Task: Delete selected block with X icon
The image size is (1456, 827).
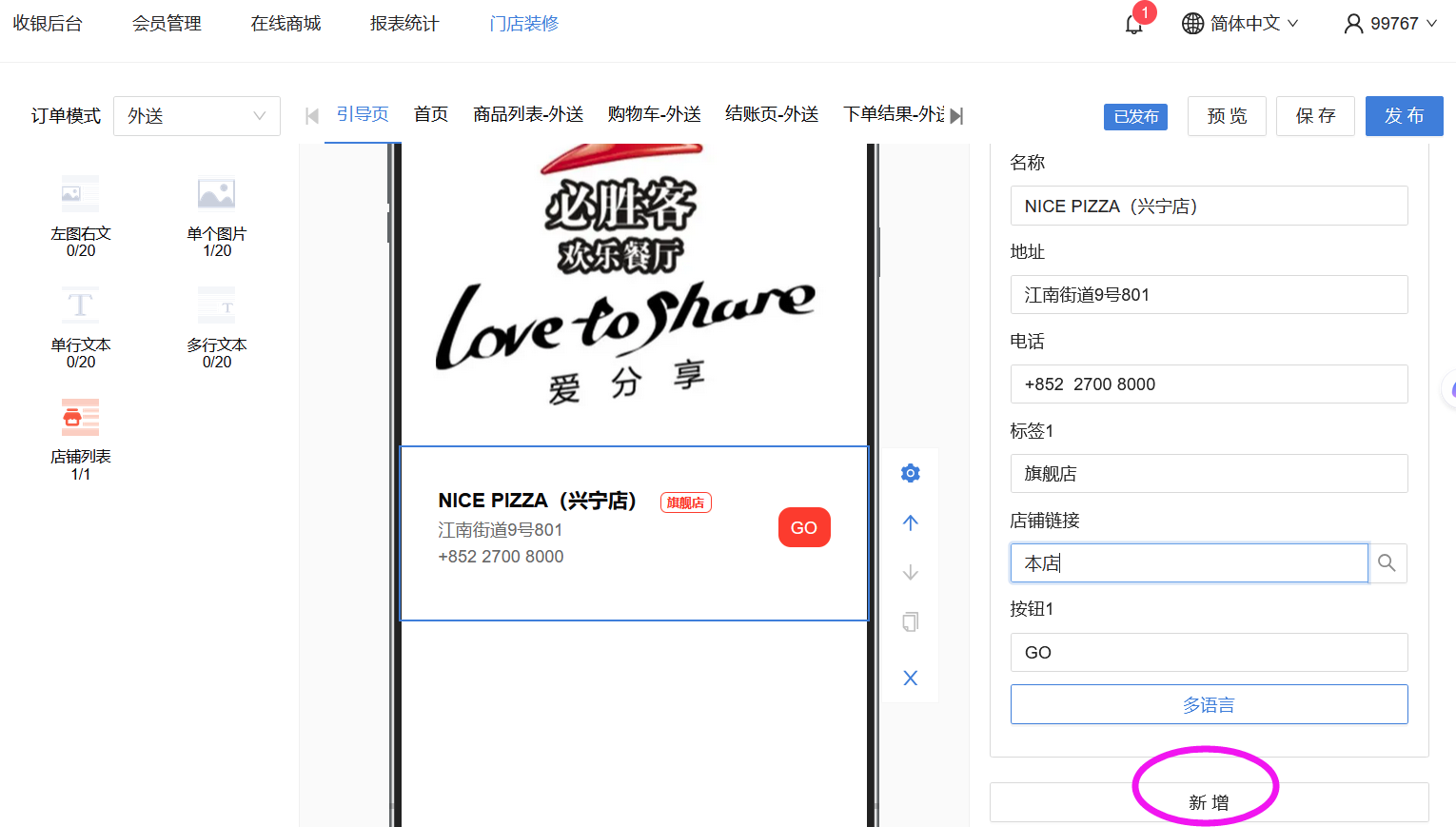Action: pyautogui.click(x=911, y=678)
